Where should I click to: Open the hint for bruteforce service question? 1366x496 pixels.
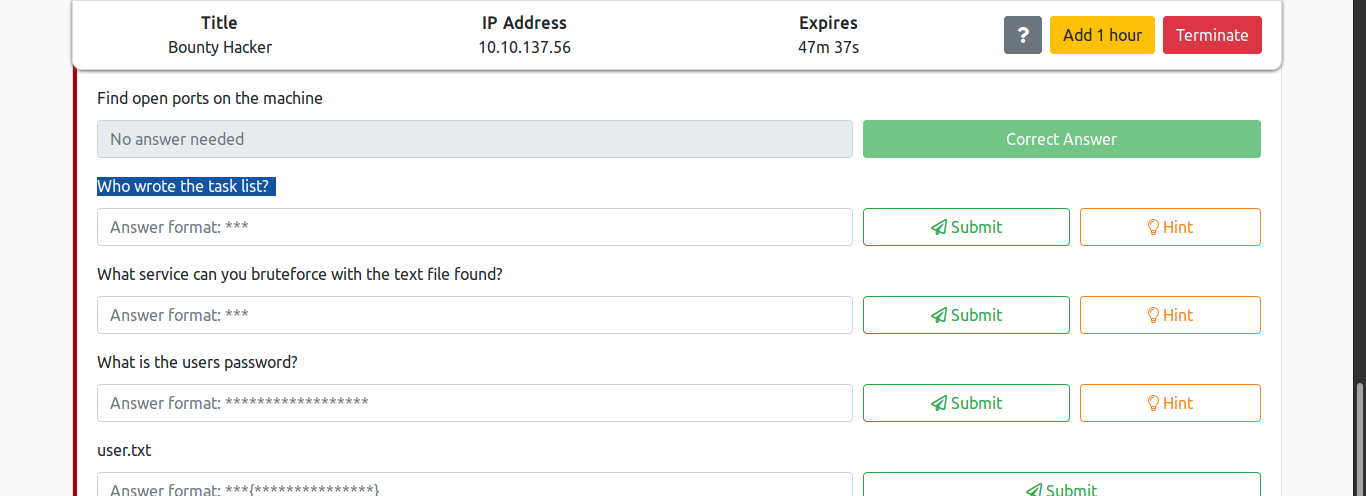1170,315
